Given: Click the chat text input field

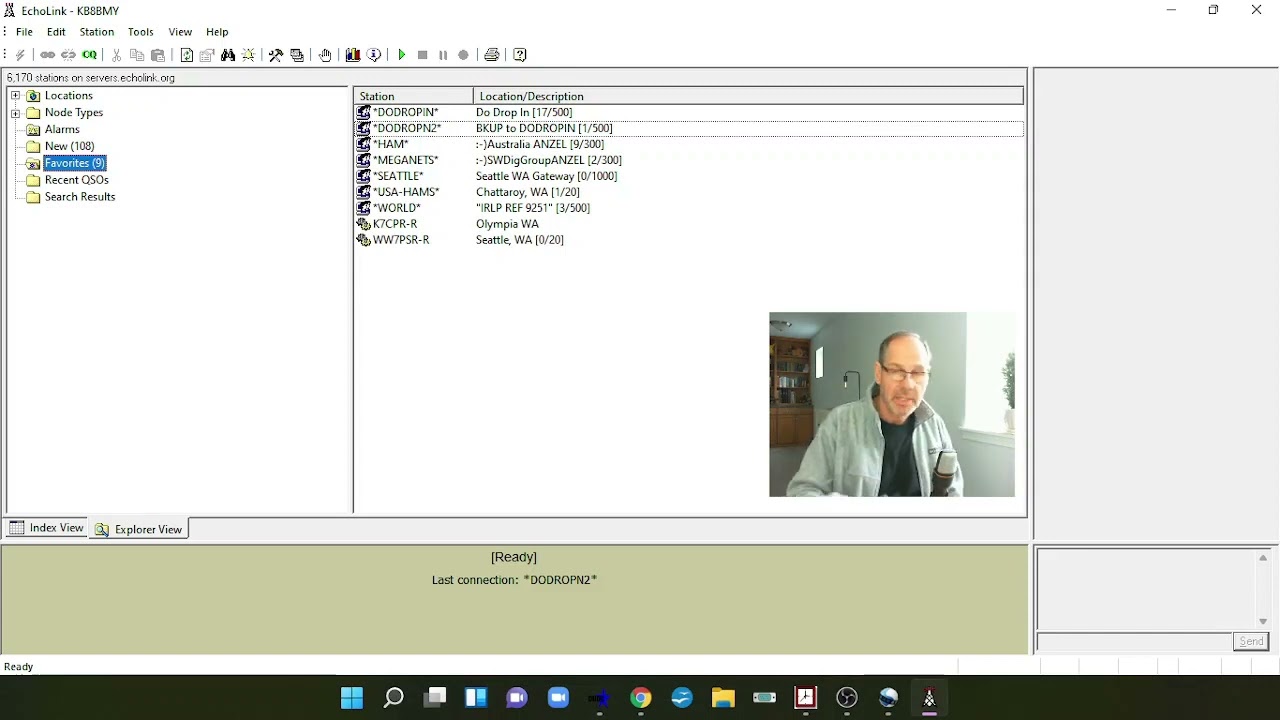Looking at the screenshot, I should point(1135,642).
